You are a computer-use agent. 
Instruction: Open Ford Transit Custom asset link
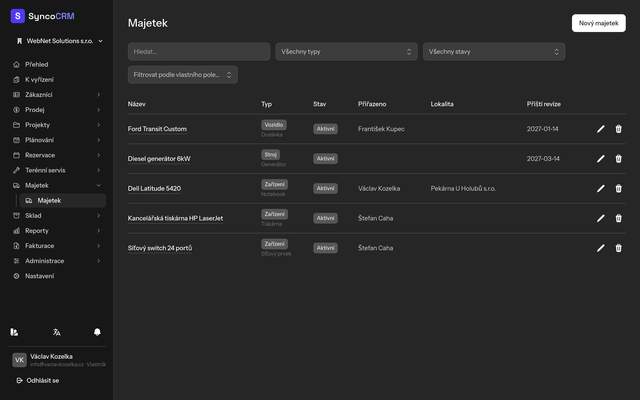coord(157,129)
